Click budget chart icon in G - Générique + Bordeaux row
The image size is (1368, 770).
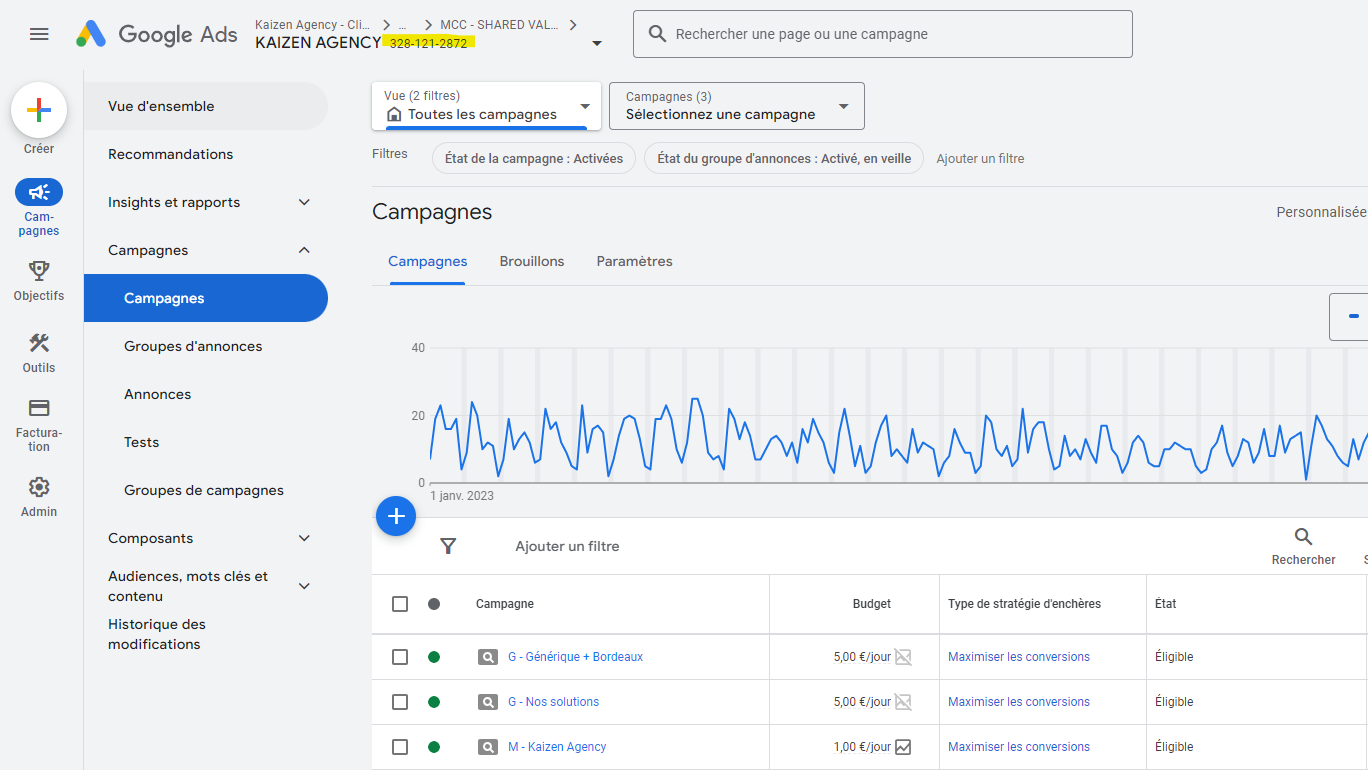pos(903,657)
